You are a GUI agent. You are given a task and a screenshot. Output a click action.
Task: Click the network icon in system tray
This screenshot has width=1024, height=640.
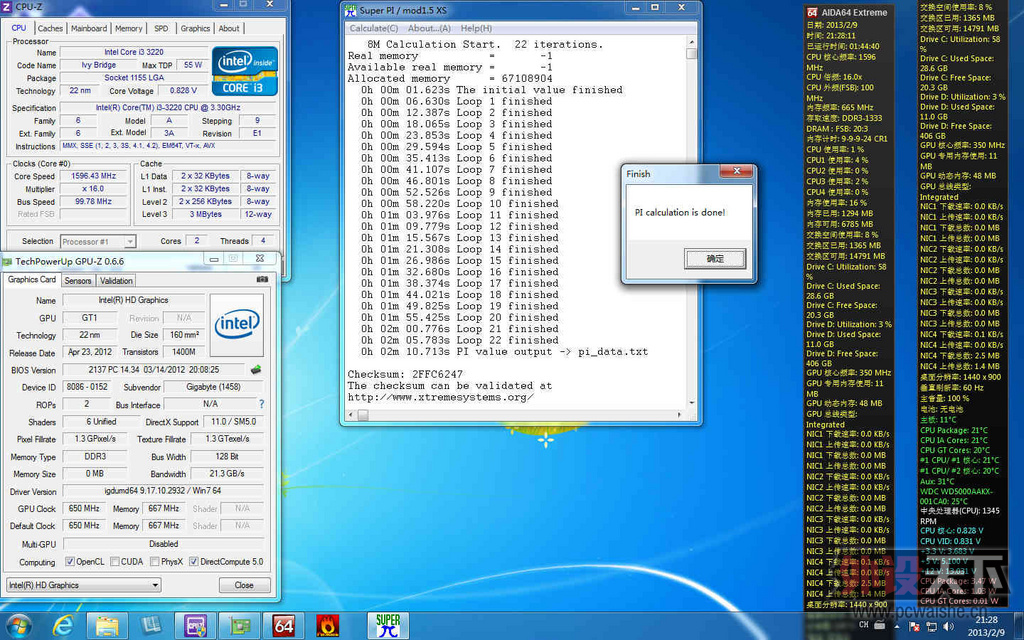(x=932, y=627)
